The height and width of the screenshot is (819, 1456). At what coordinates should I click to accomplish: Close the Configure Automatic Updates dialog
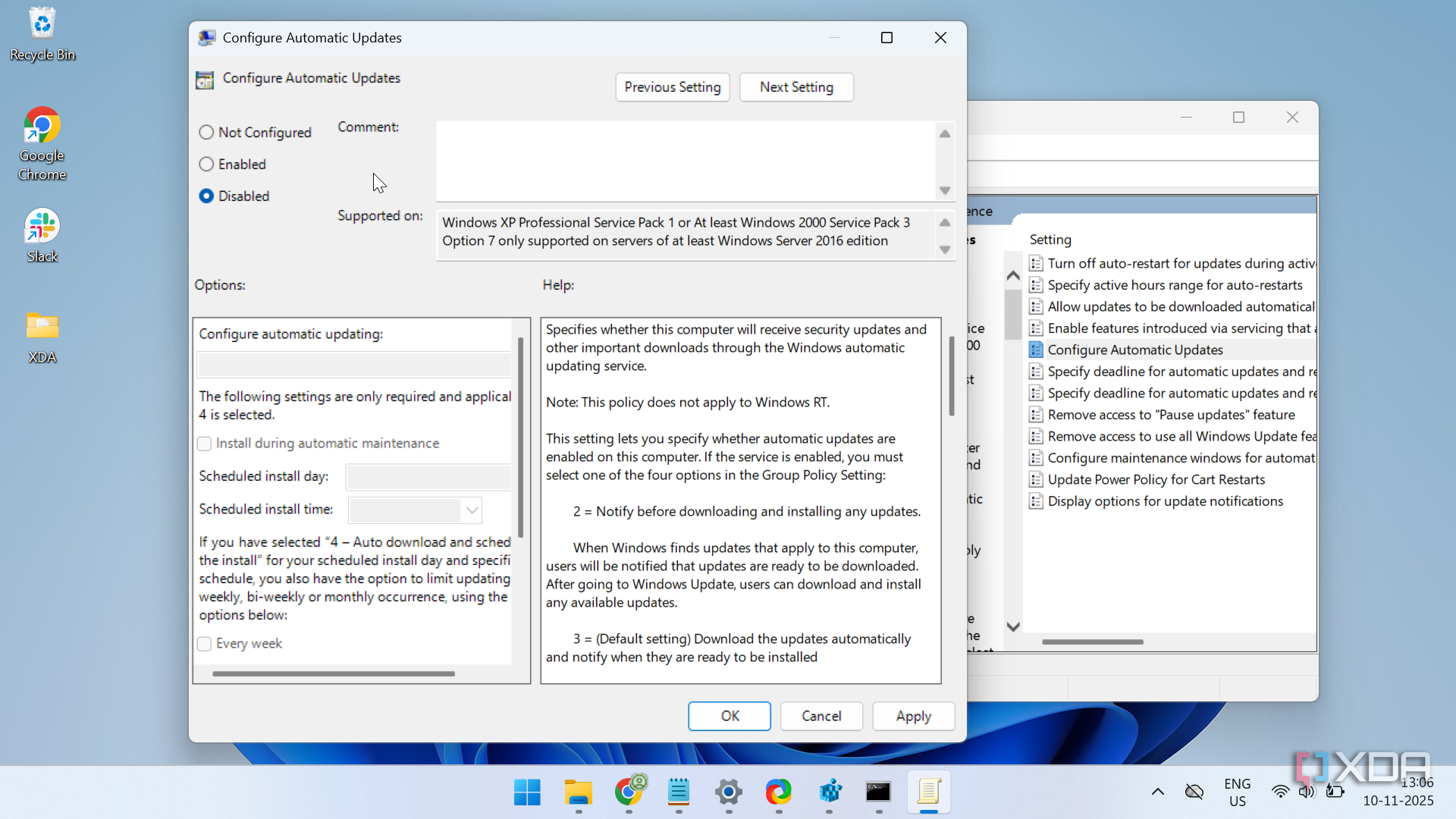(940, 38)
